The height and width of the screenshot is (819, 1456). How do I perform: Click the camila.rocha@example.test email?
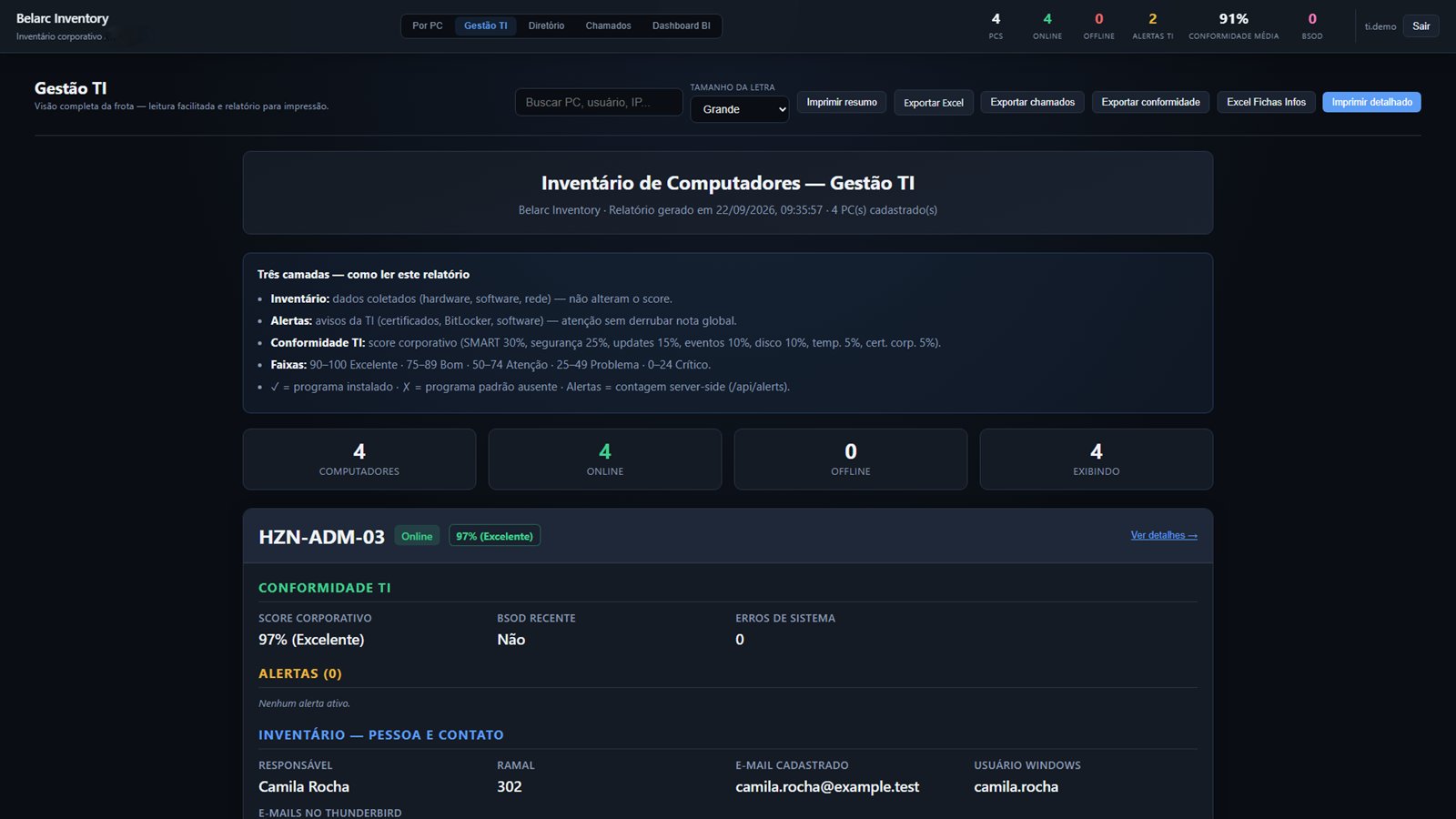827,787
